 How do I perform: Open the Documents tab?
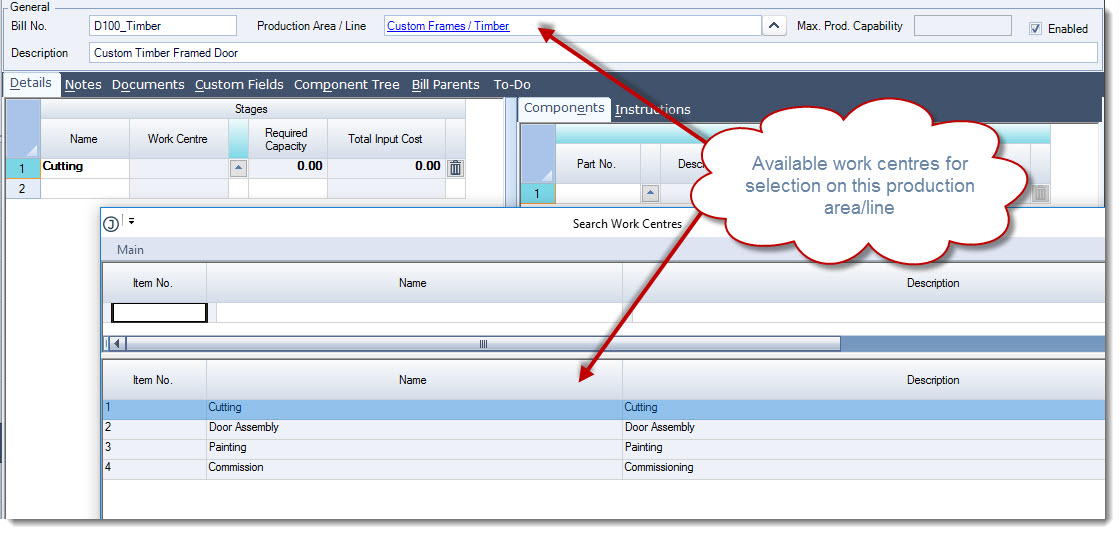(148, 84)
